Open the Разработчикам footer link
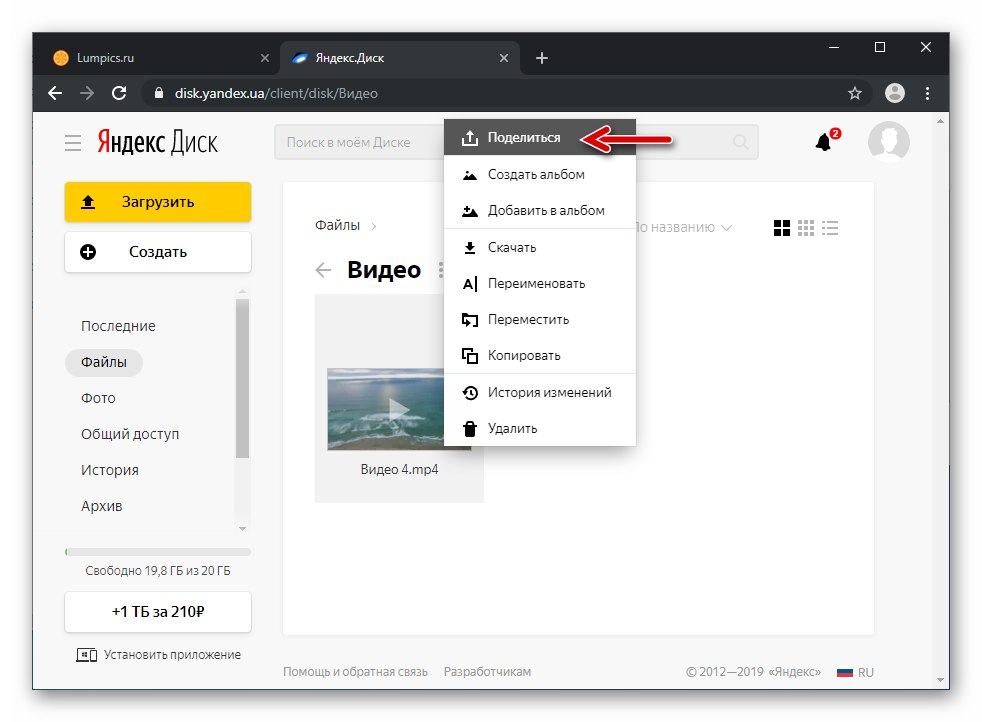This screenshot has width=982, height=722. pyautogui.click(x=487, y=672)
